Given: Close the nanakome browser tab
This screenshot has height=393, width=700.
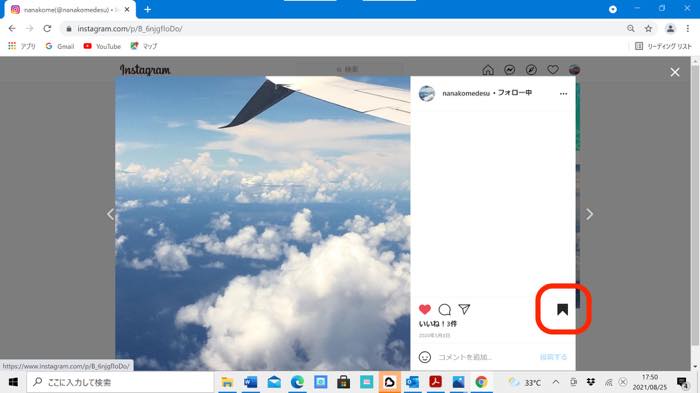Looking at the screenshot, I should coord(127,9).
